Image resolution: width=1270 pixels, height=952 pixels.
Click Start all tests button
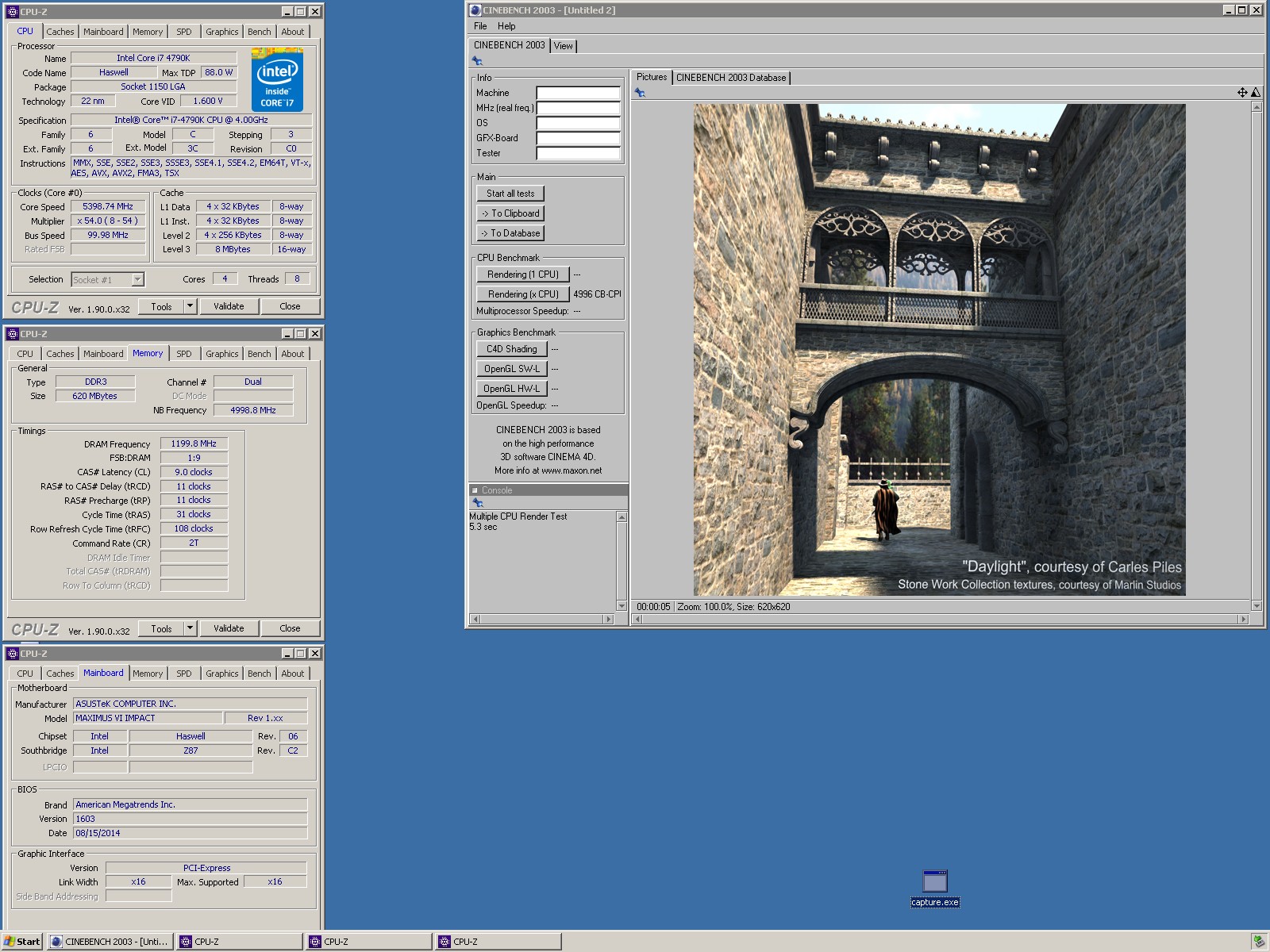(x=510, y=194)
